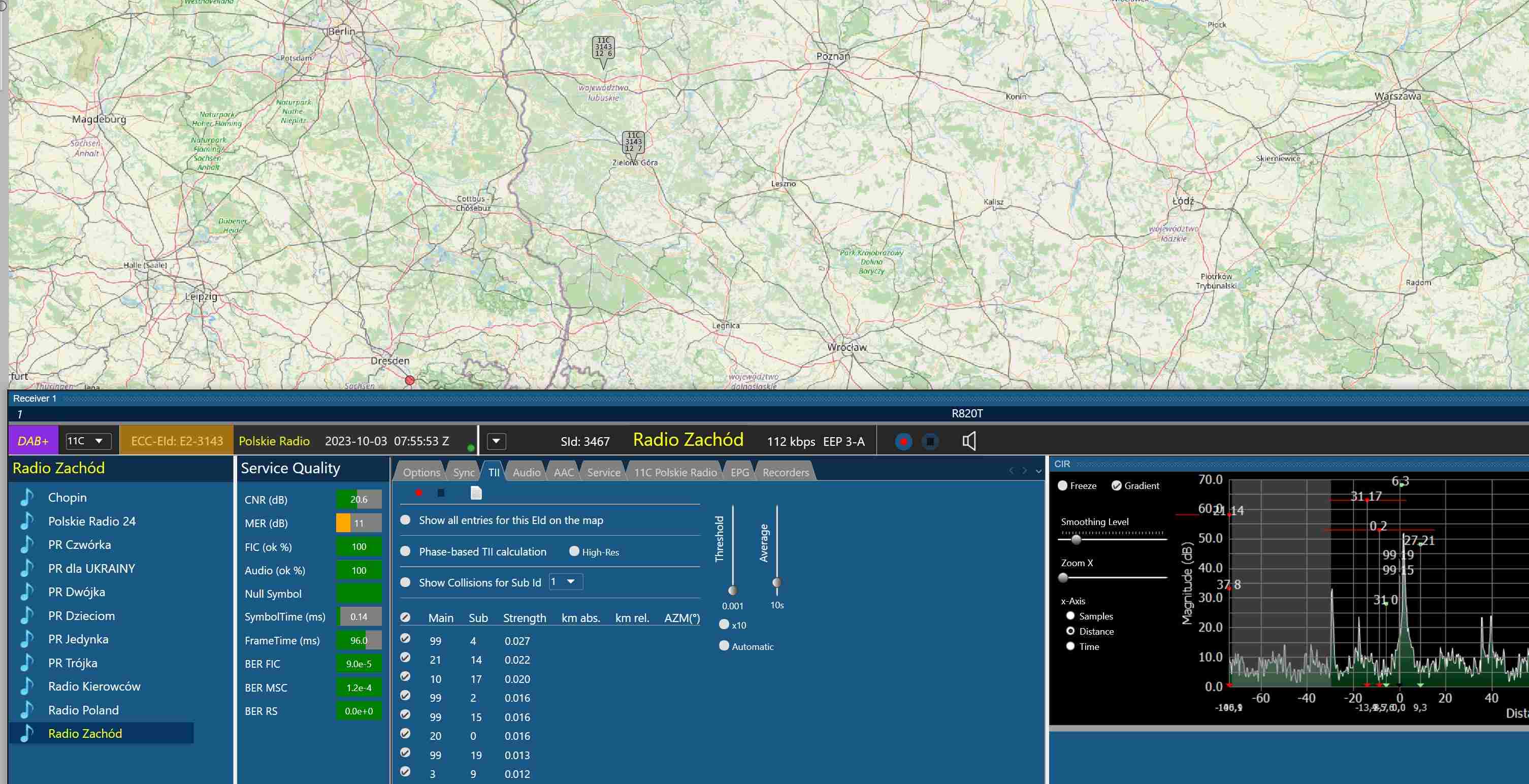The width and height of the screenshot is (1529, 784).
Task: Click the note icon beside Radio Poland
Action: [27, 710]
